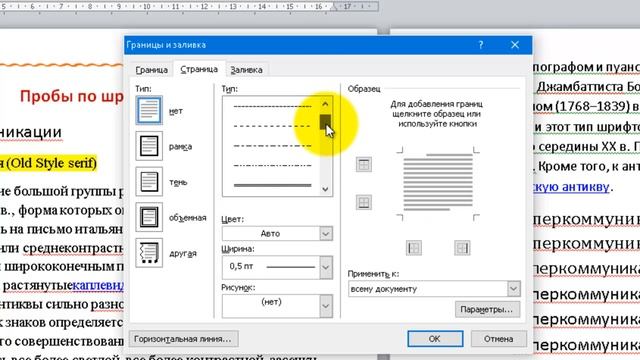Viewport: 640px width, 360px height.
Task: Choose the 'объемная' 3-D border setting icon
Action: [x=149, y=217]
